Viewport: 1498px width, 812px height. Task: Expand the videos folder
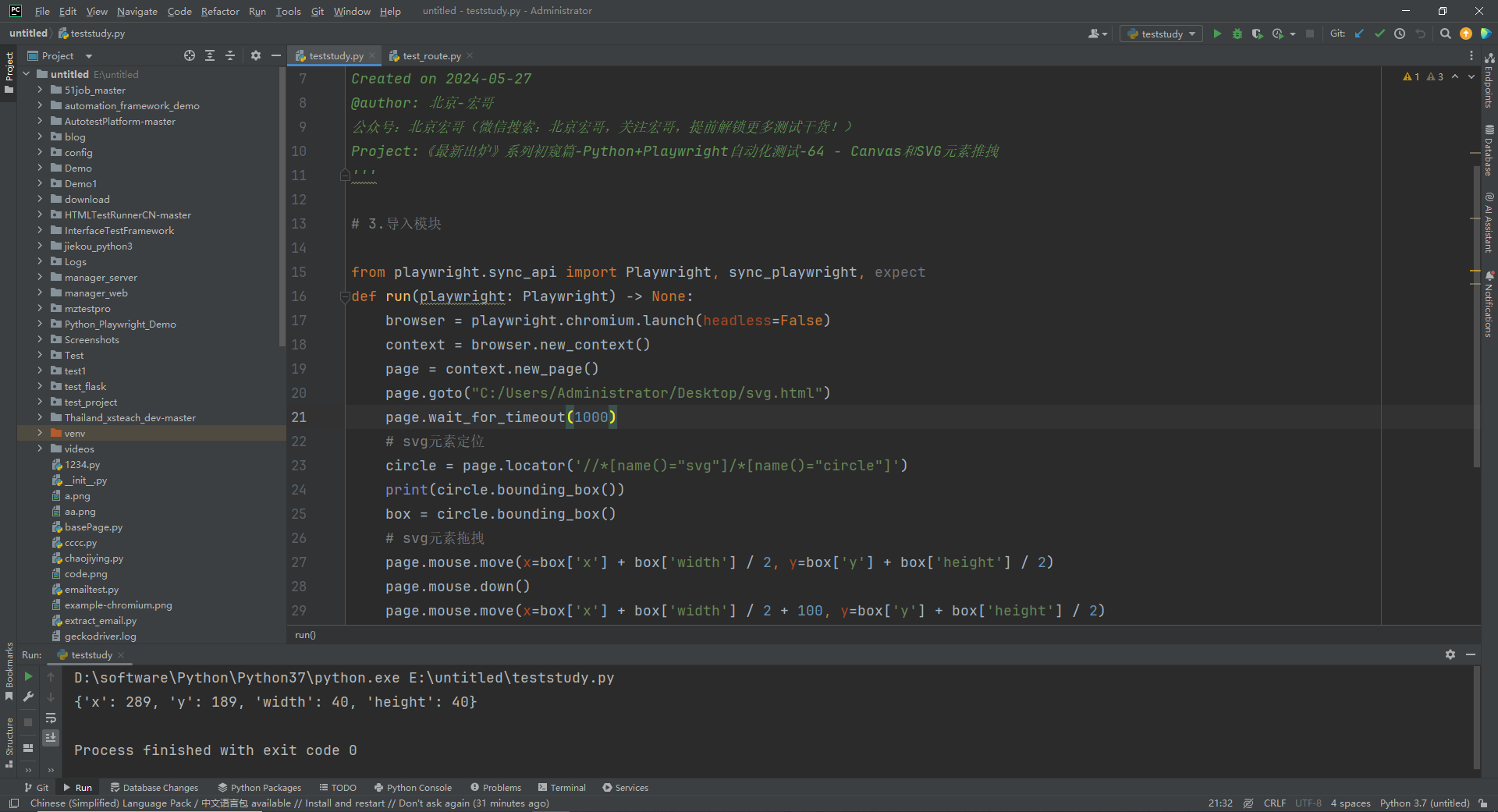40,449
